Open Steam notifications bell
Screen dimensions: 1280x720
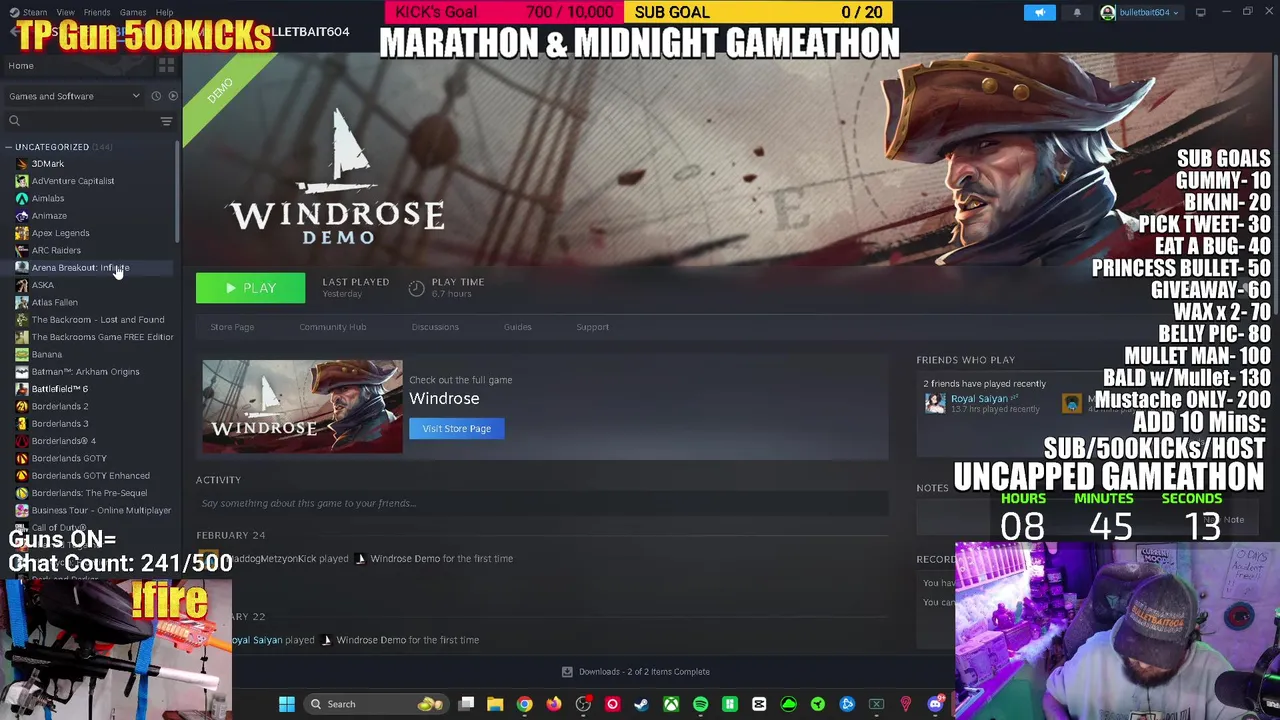pyautogui.click(x=1077, y=12)
